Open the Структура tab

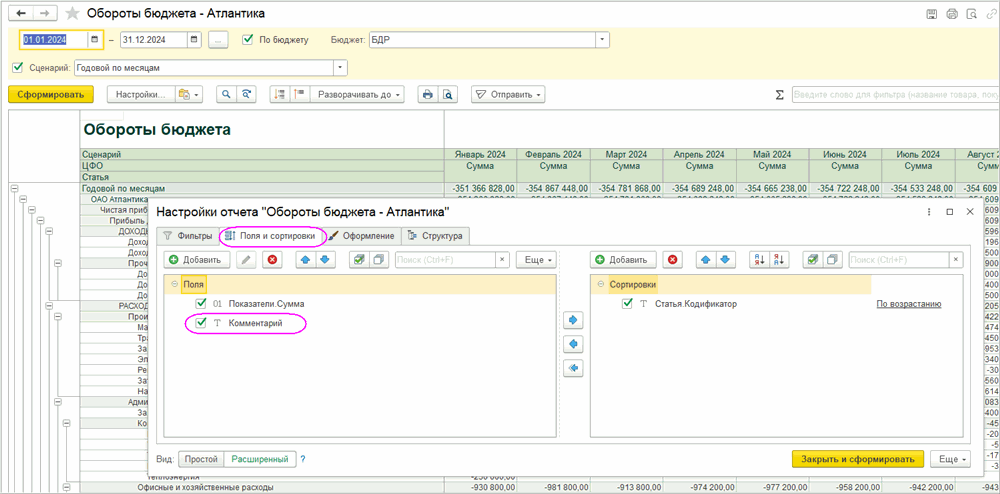pyautogui.click(x=435, y=236)
